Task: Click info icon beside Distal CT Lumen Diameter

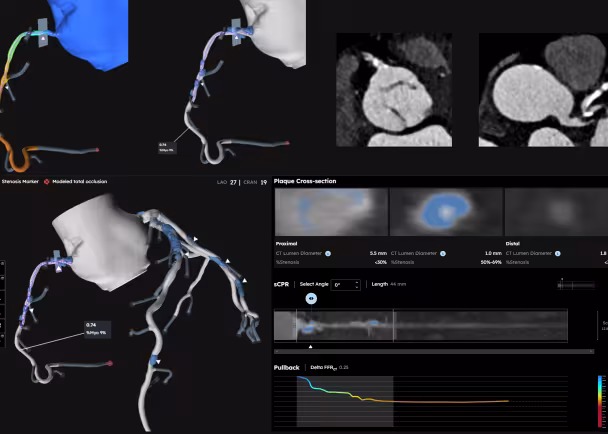Action: tap(558, 254)
